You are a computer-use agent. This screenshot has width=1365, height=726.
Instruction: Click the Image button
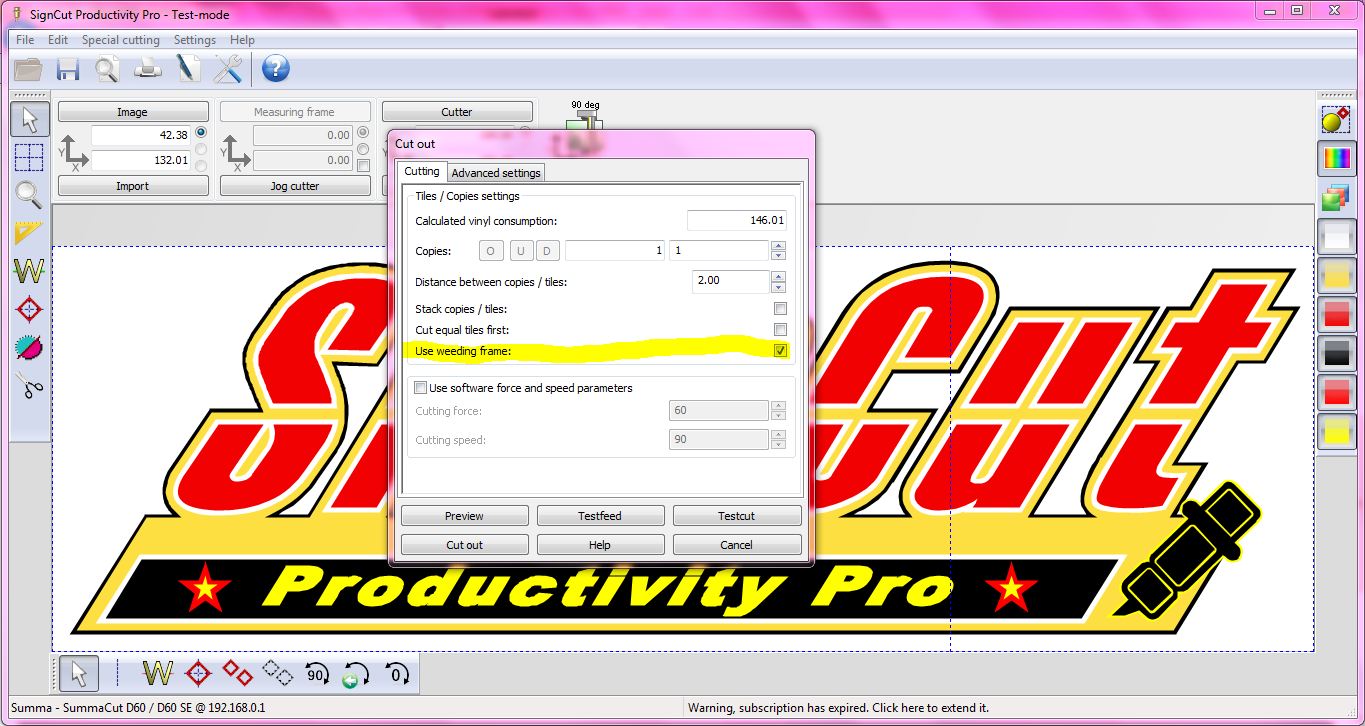coord(132,112)
